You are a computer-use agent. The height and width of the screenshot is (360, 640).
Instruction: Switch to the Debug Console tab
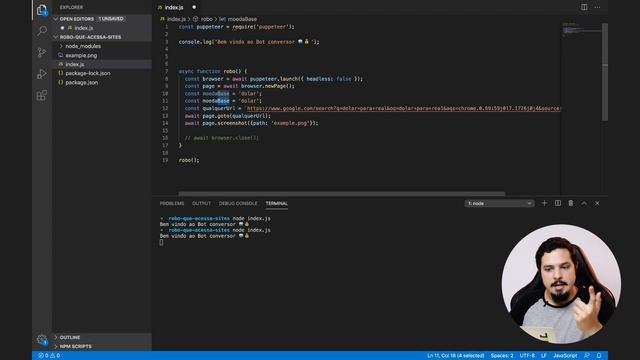pyautogui.click(x=238, y=203)
